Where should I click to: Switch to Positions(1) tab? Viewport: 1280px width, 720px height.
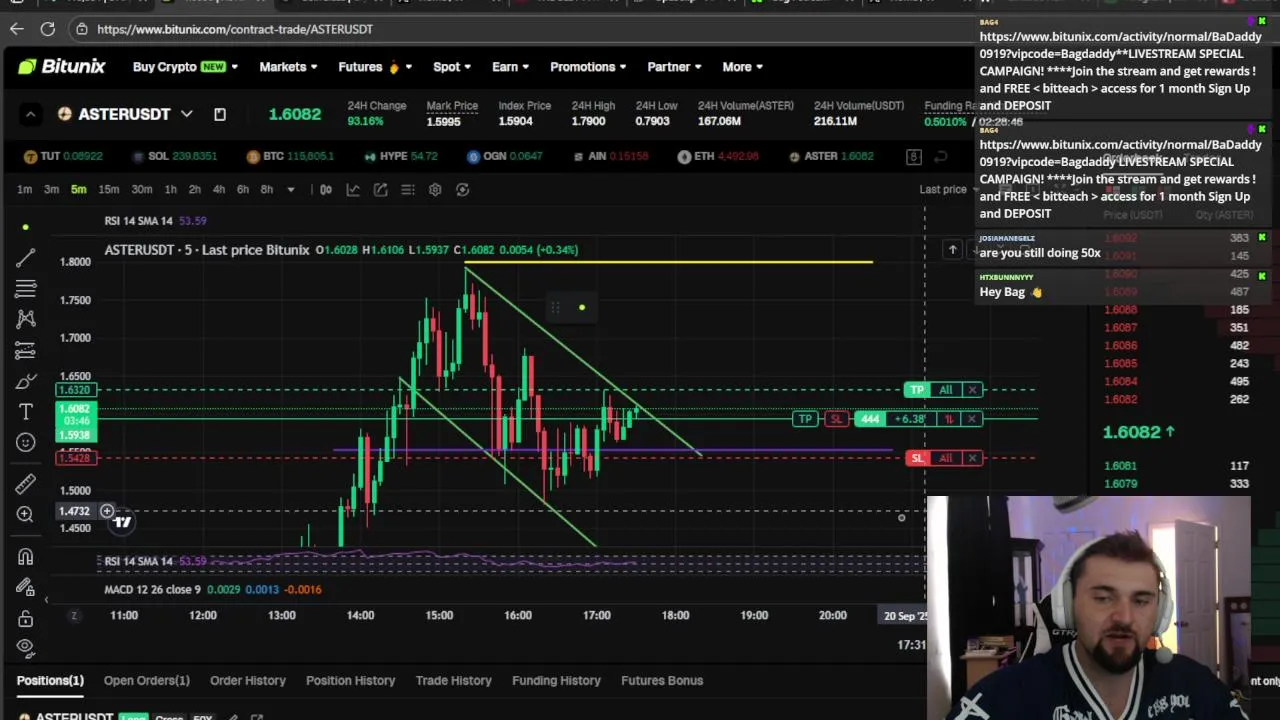click(50, 680)
